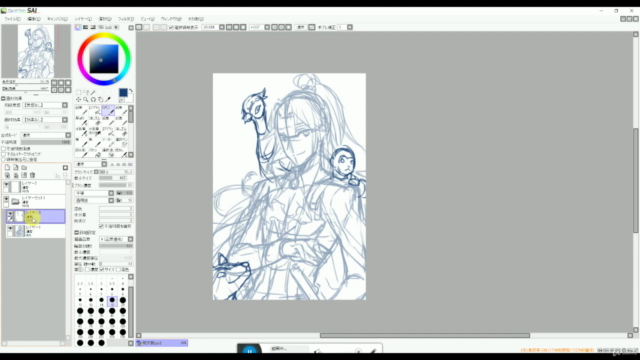Select the rectangular selection tool
Image resolution: width=640 pixels, height=360 pixels.
pos(79,92)
